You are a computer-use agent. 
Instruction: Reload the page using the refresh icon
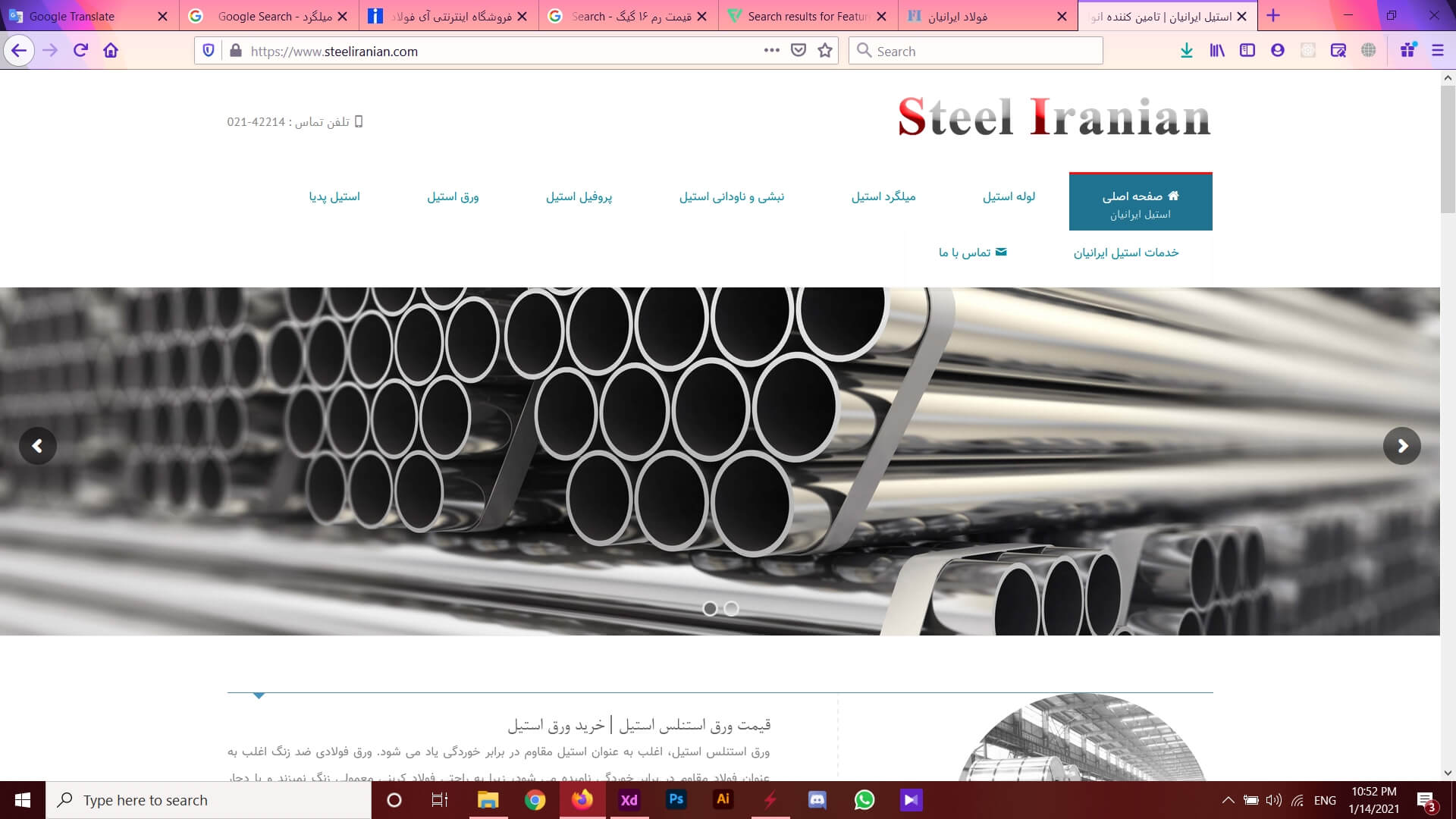point(79,51)
